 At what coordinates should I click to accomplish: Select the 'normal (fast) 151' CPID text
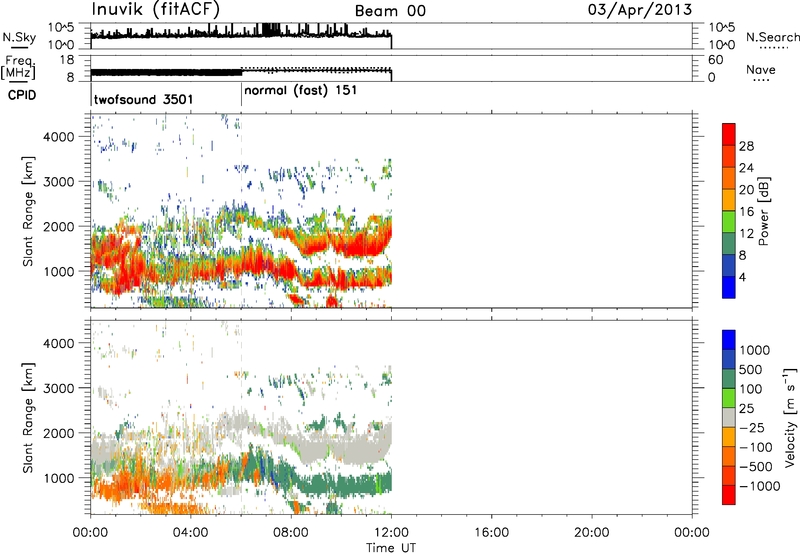[301, 91]
